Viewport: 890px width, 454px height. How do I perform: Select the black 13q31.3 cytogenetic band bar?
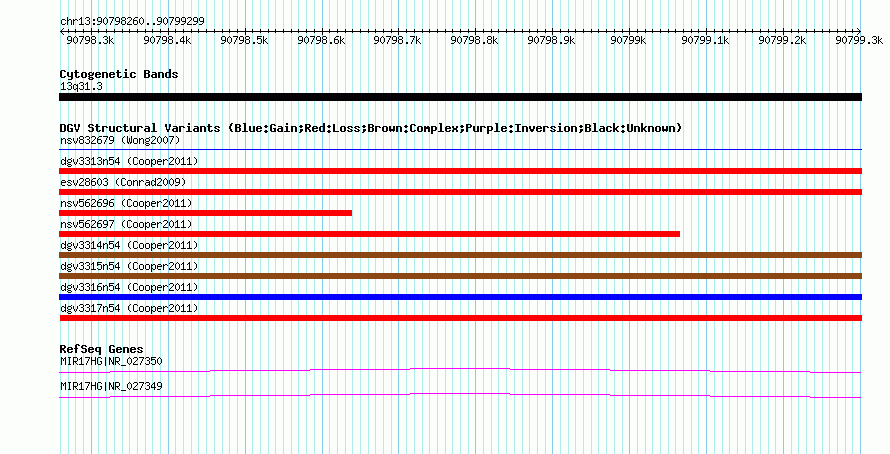(460, 97)
